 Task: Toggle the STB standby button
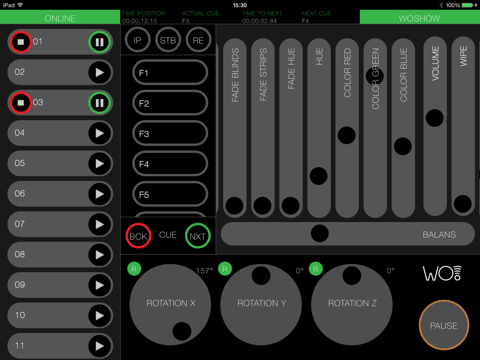(168, 40)
